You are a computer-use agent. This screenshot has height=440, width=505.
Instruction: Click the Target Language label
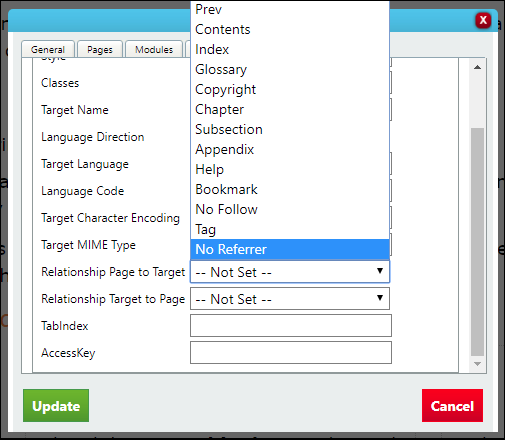(x=85, y=164)
